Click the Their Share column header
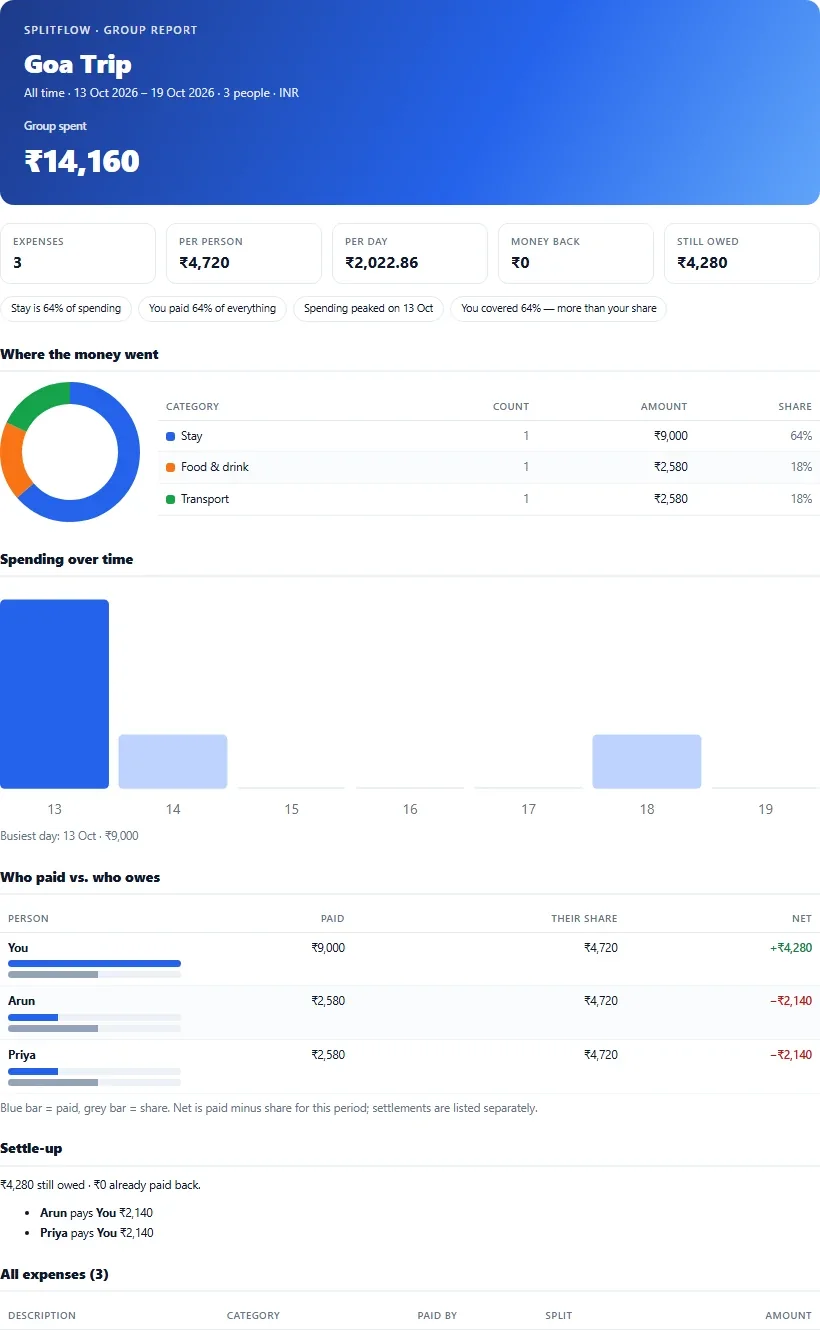 pos(584,919)
